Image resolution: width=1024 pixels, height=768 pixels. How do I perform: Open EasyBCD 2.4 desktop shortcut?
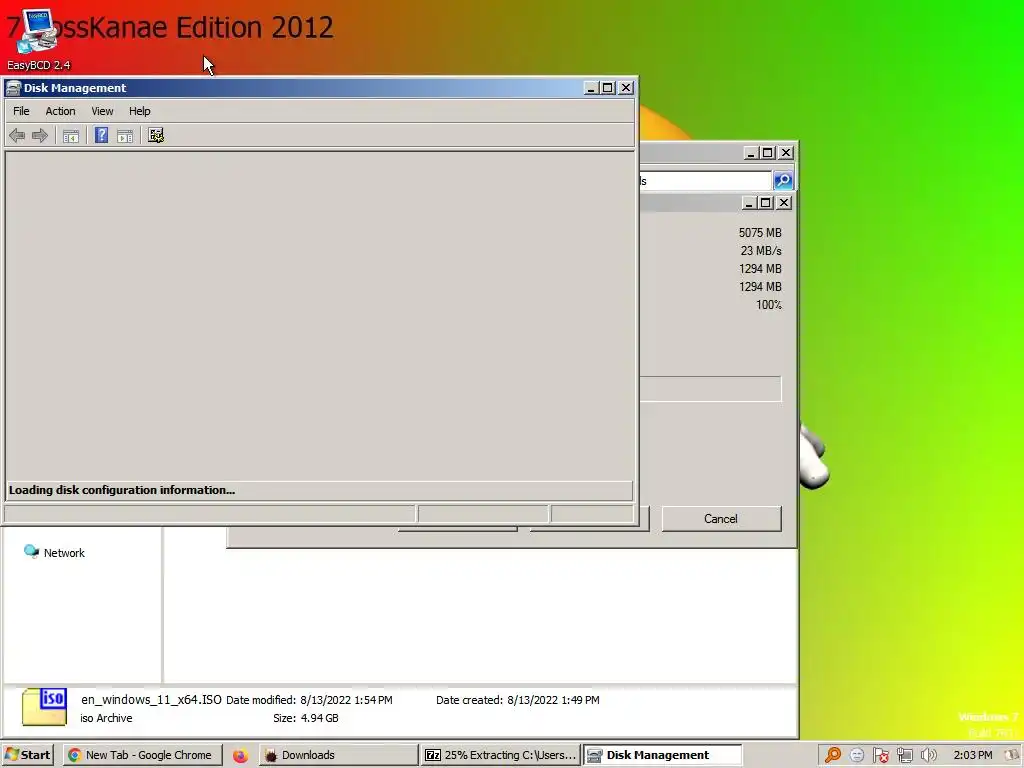pos(37,38)
